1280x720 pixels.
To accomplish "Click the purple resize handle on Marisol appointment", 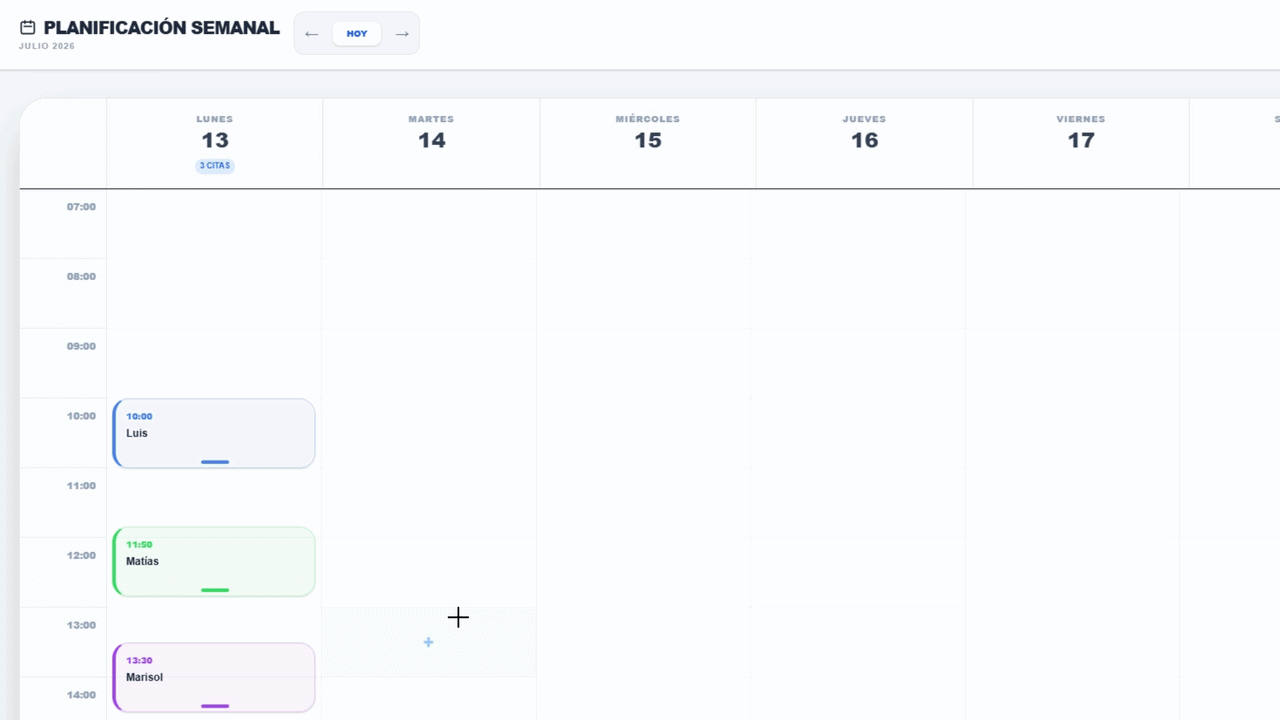I will pos(215,706).
